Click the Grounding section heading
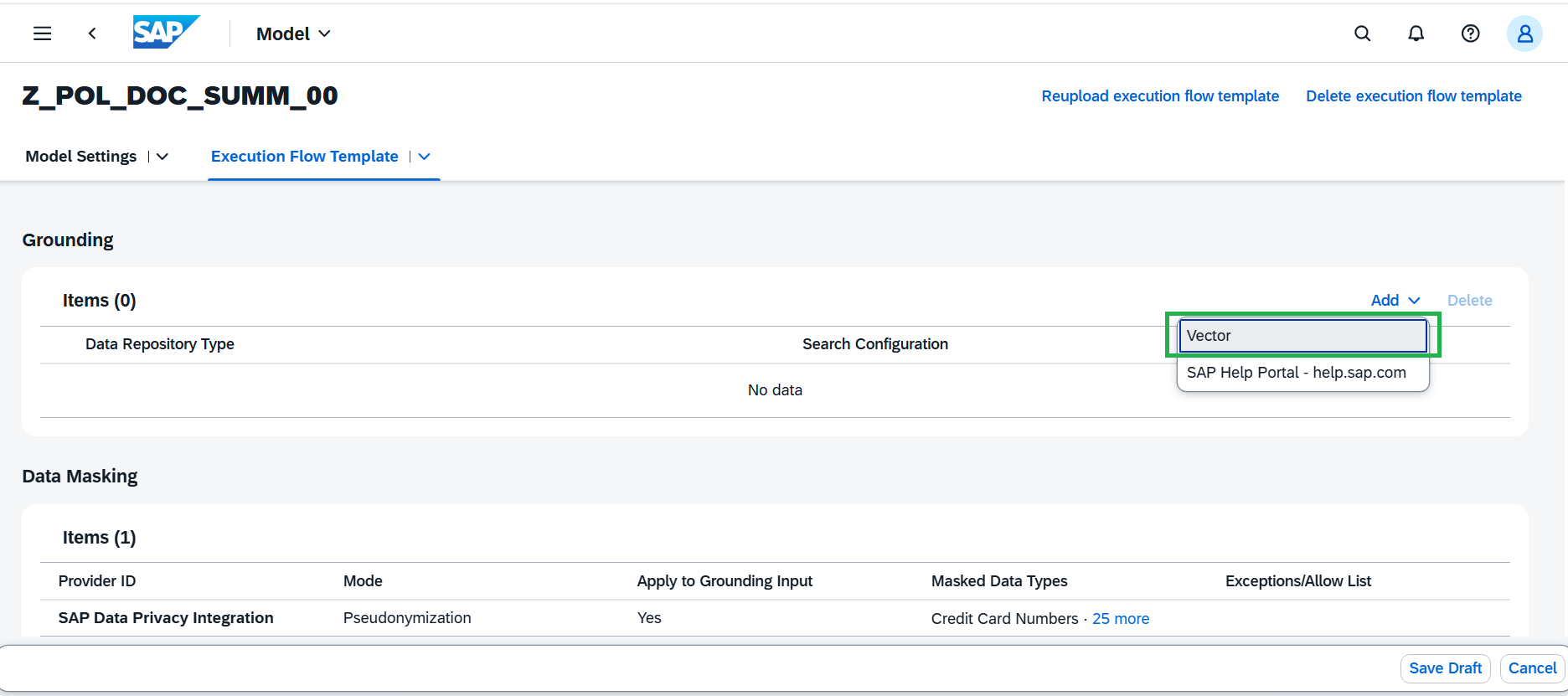Screen dimensions: 1568x696 tap(68, 240)
